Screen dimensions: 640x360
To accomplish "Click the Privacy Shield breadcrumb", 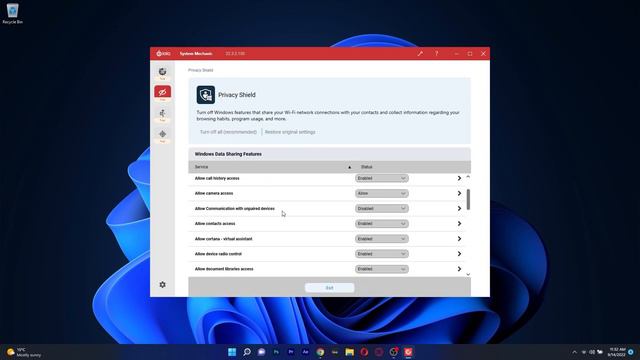I will (200, 70).
